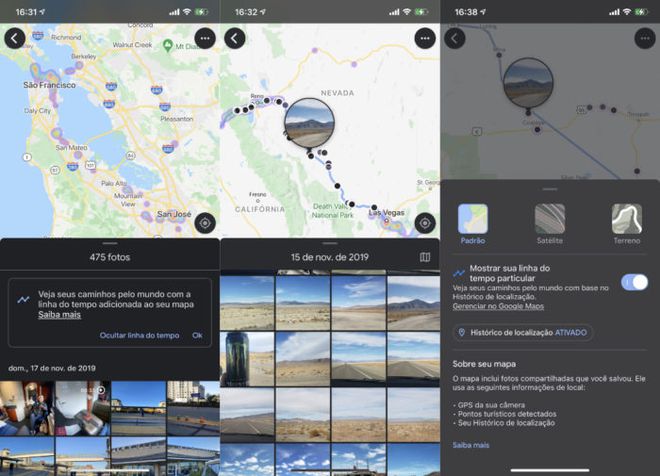Tap back arrow on 16:32 map screen
The width and height of the screenshot is (660, 476).
(235, 38)
